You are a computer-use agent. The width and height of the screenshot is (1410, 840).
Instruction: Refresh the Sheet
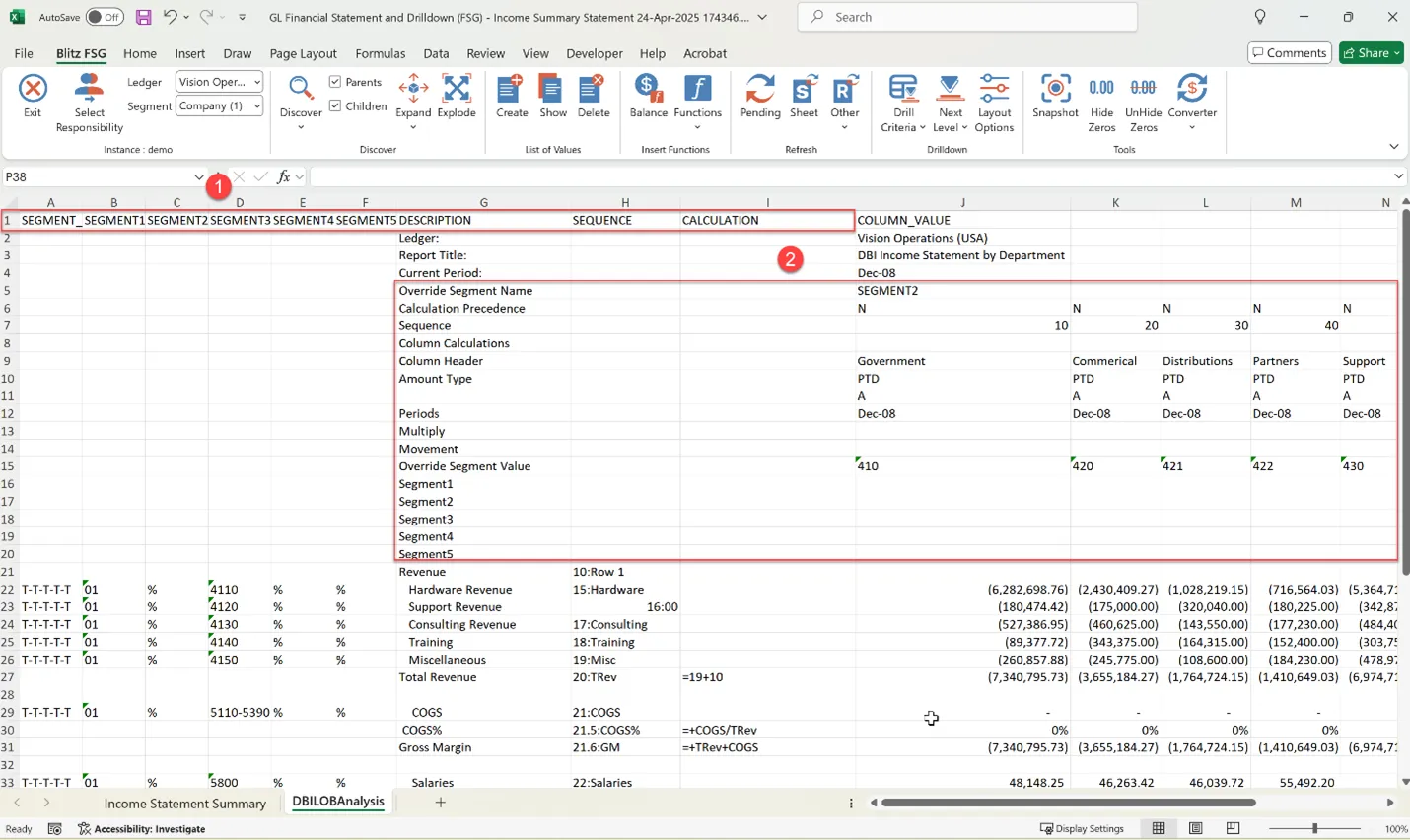[x=804, y=97]
